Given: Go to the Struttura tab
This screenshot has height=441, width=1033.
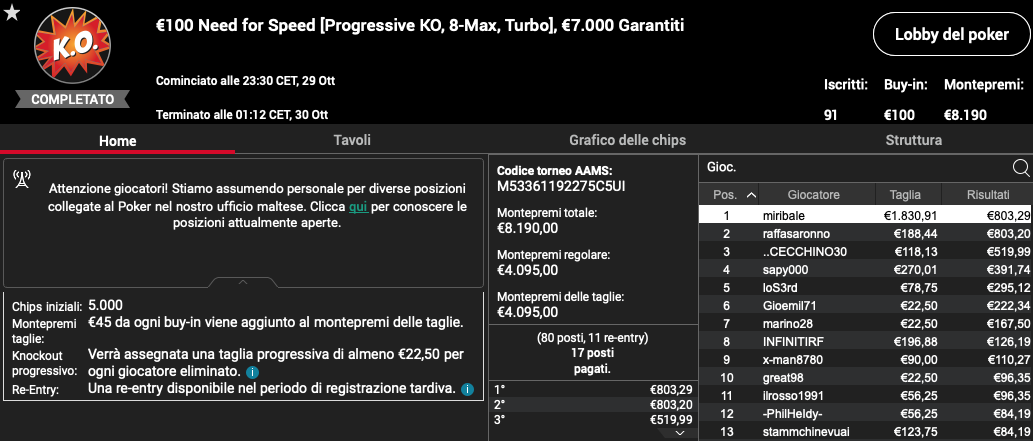Looking at the screenshot, I should (x=913, y=140).
